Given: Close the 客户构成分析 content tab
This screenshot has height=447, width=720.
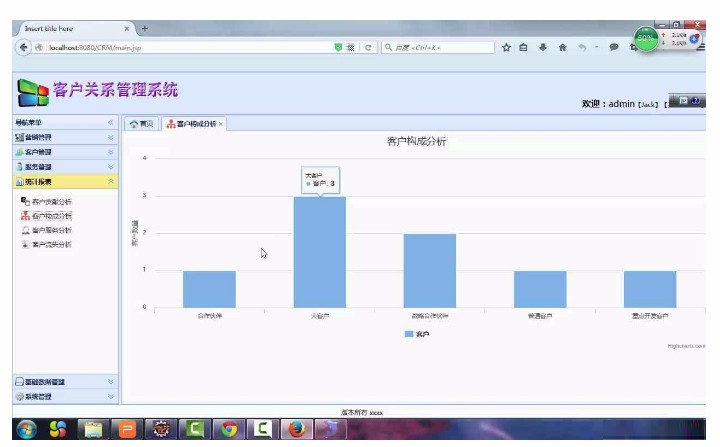Looking at the screenshot, I should [x=221, y=124].
